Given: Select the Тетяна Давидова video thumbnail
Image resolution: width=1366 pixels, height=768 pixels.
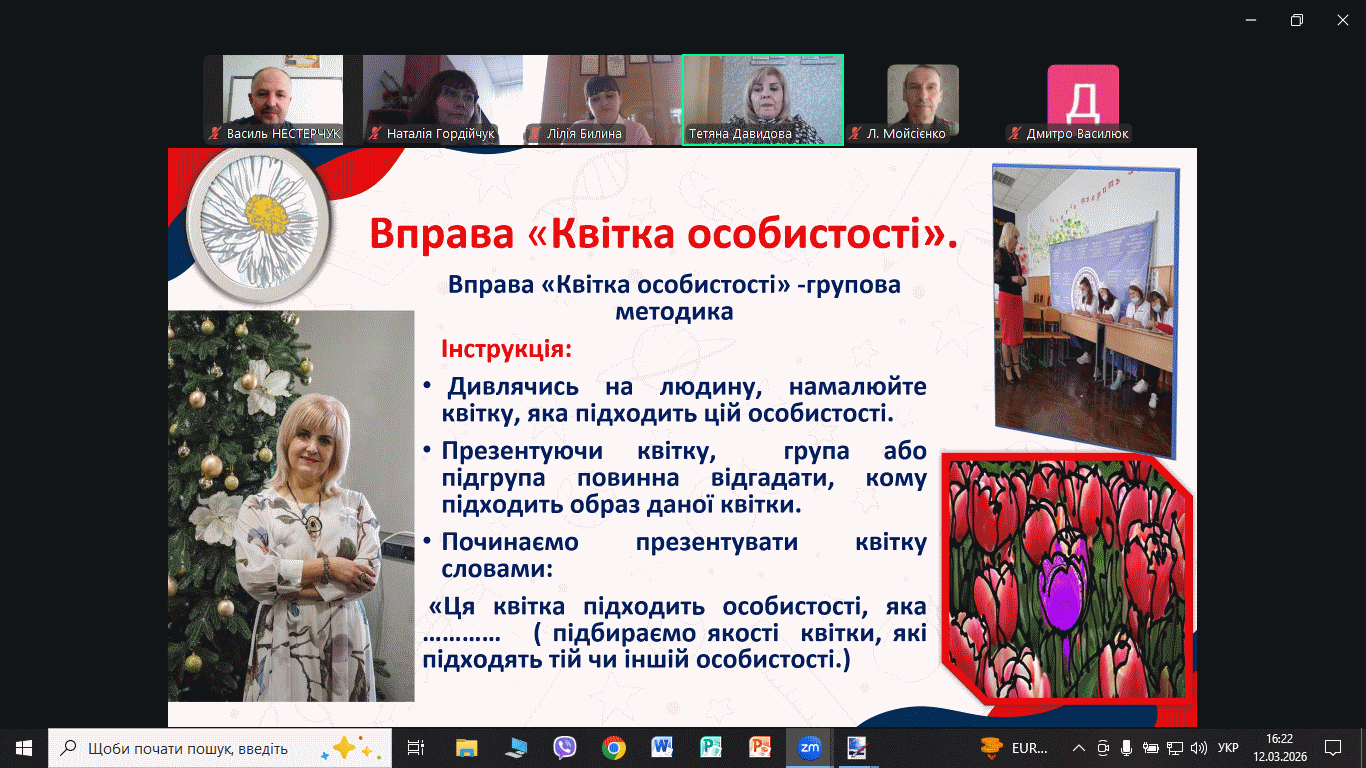Looking at the screenshot, I should click(762, 99).
